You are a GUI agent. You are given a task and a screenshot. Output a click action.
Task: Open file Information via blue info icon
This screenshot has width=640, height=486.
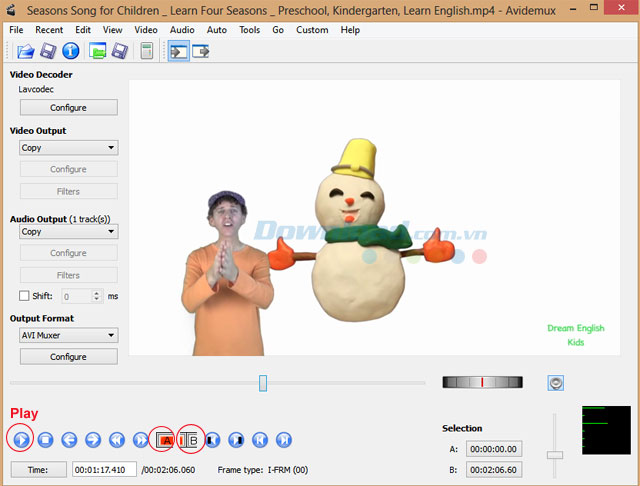pos(71,51)
